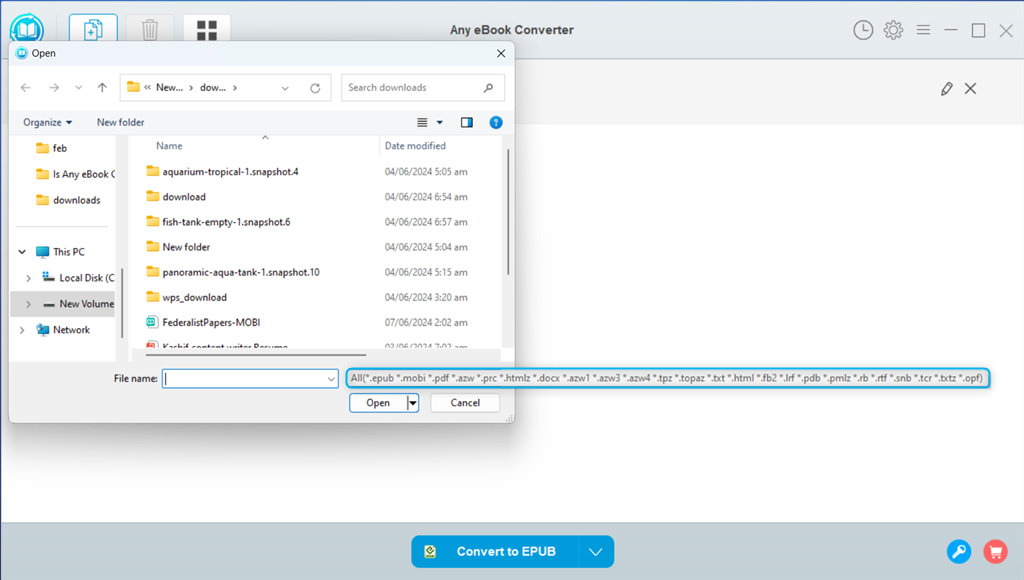The image size is (1024, 580).
Task: Click the 'dow...' path segment in address bar
Action: 213,88
